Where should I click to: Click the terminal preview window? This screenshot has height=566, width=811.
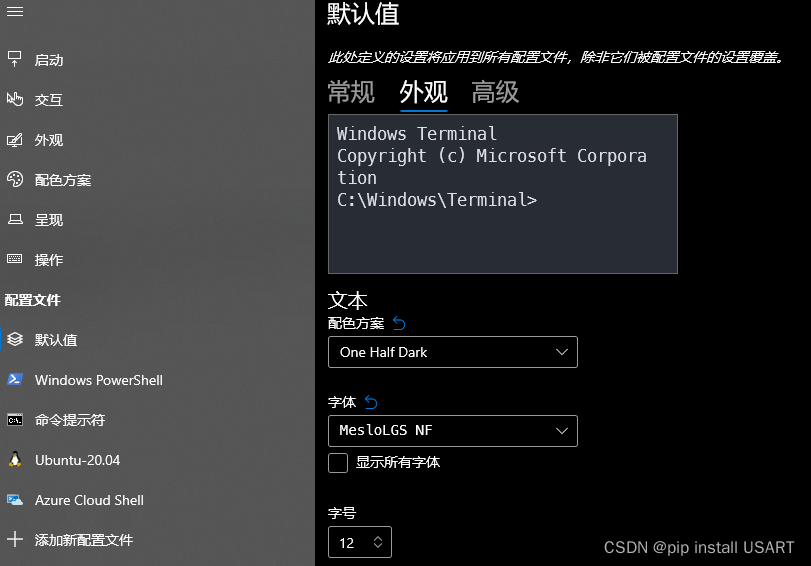[x=502, y=193]
